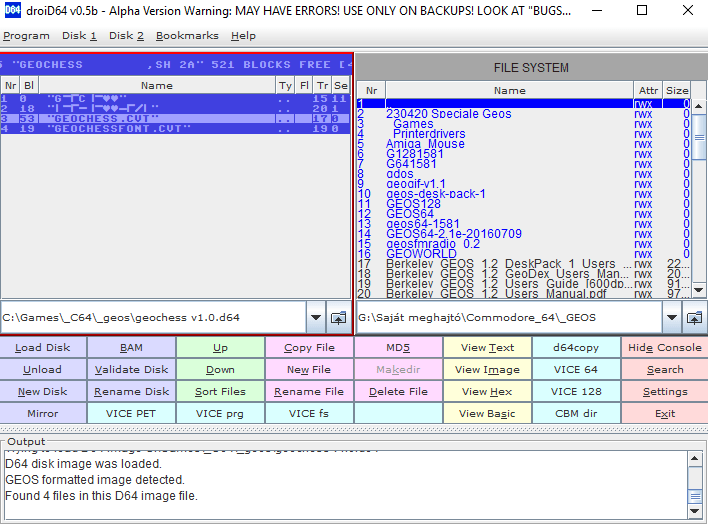Open the View Hex button

(x=487, y=391)
